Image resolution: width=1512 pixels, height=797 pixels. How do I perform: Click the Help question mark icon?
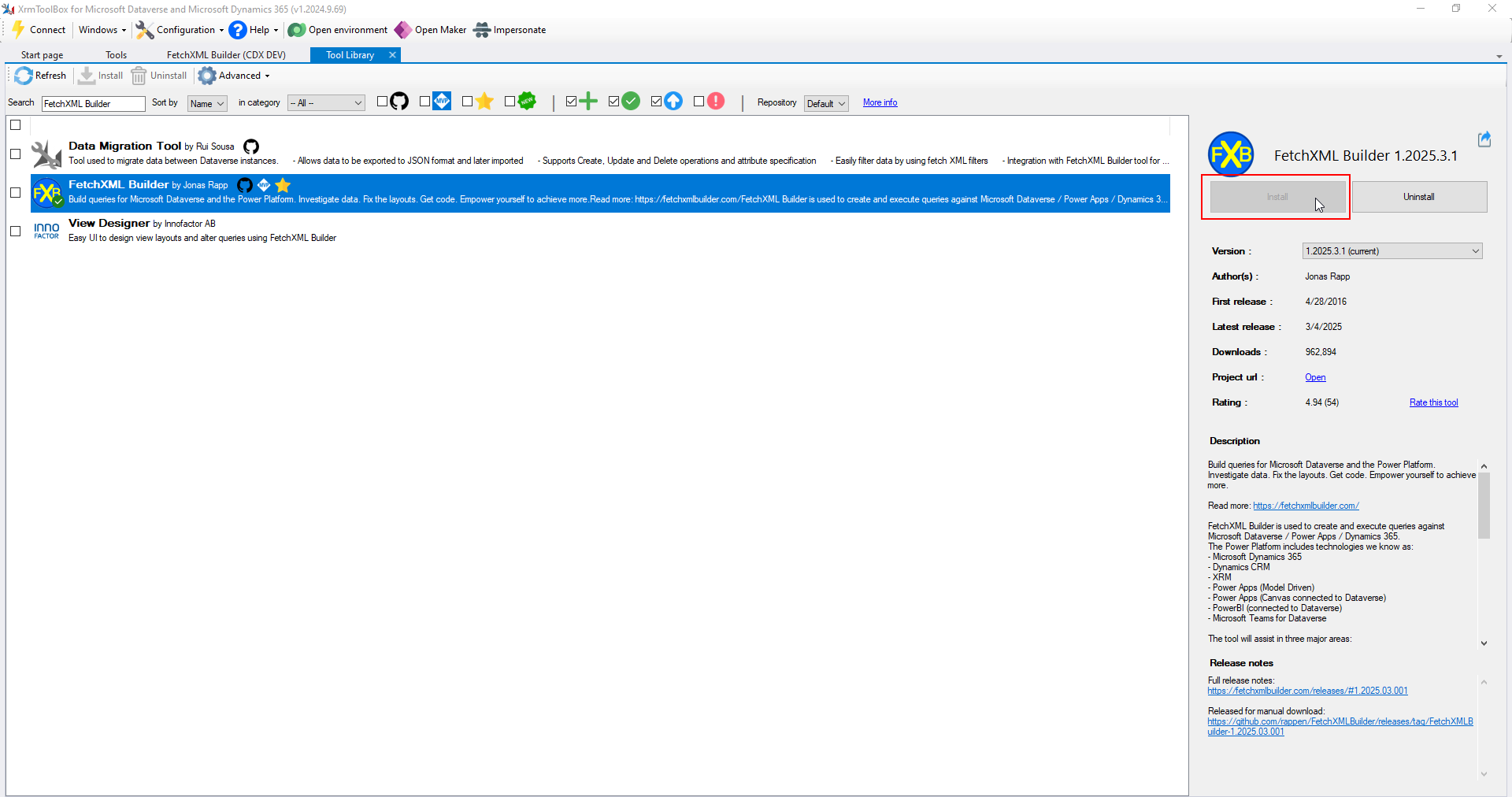(x=238, y=30)
